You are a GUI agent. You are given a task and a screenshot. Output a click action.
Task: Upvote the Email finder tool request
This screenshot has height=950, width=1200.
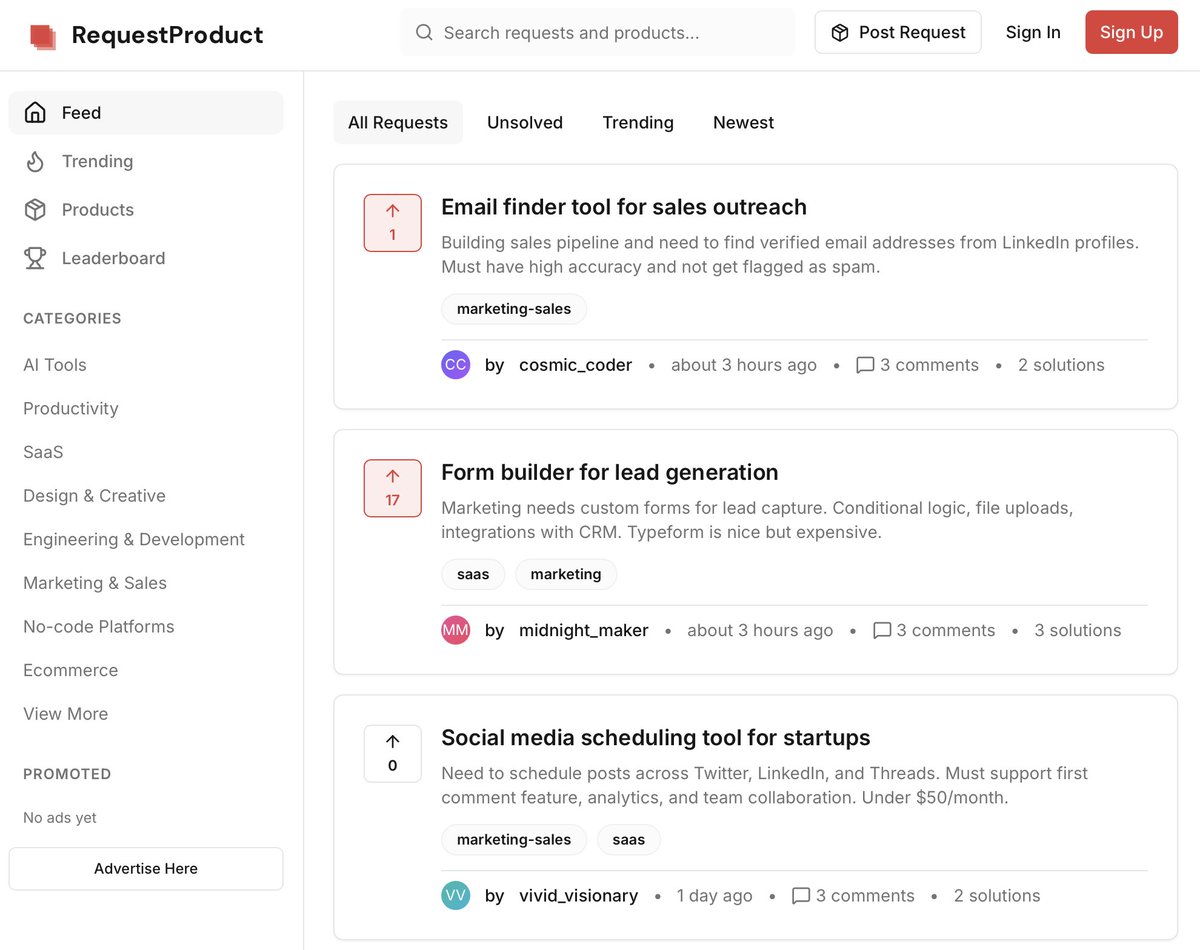(x=392, y=222)
